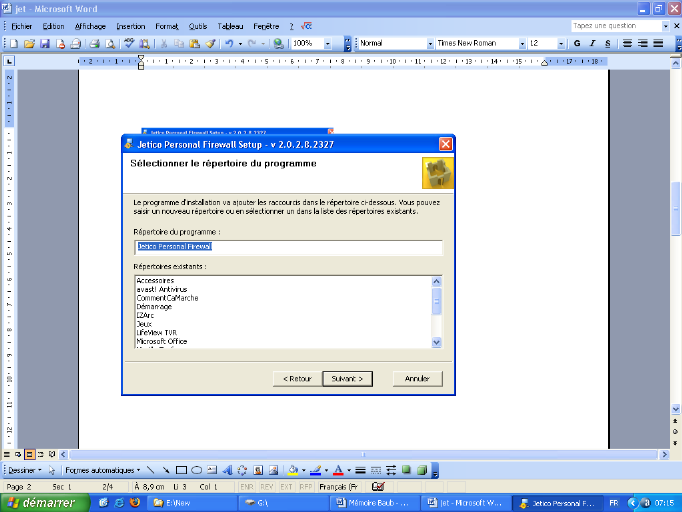
Task: Toggle underline (S) formatting
Action: click(608, 43)
